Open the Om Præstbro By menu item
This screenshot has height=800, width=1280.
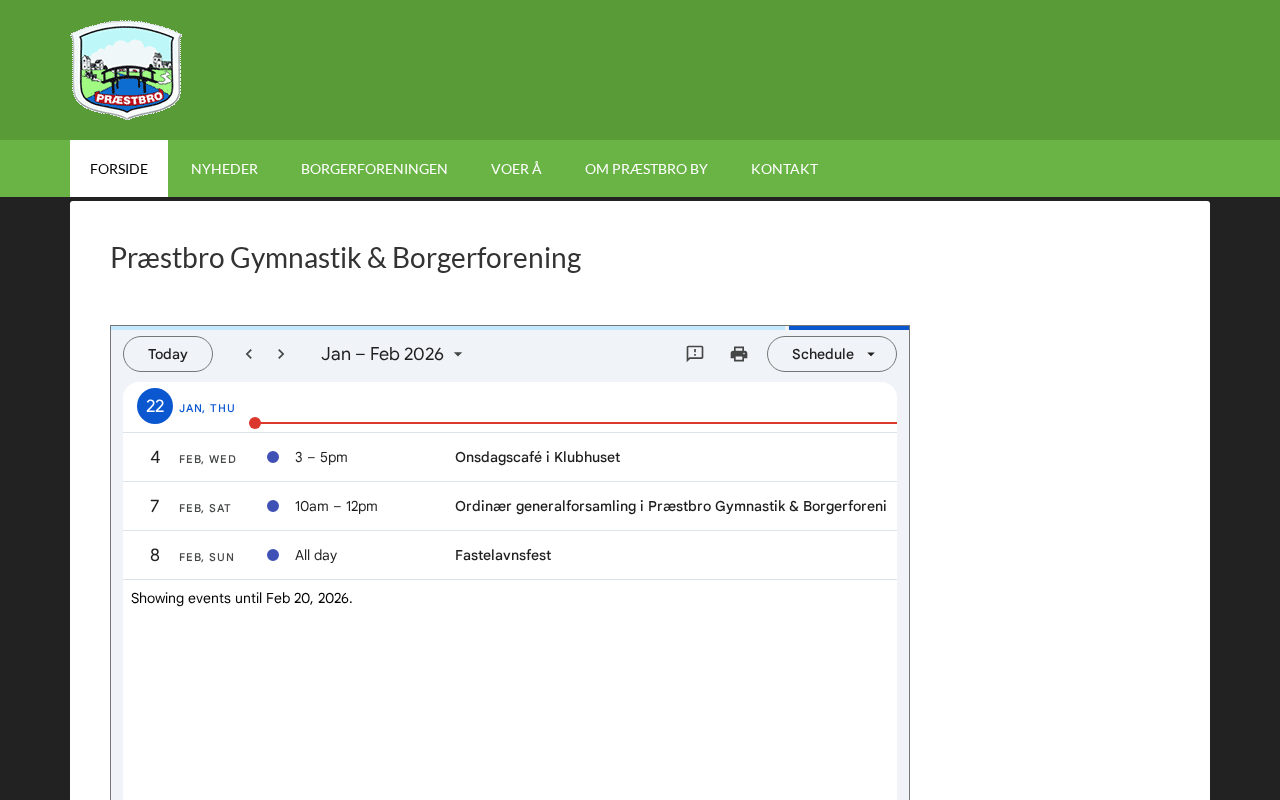[x=646, y=169]
